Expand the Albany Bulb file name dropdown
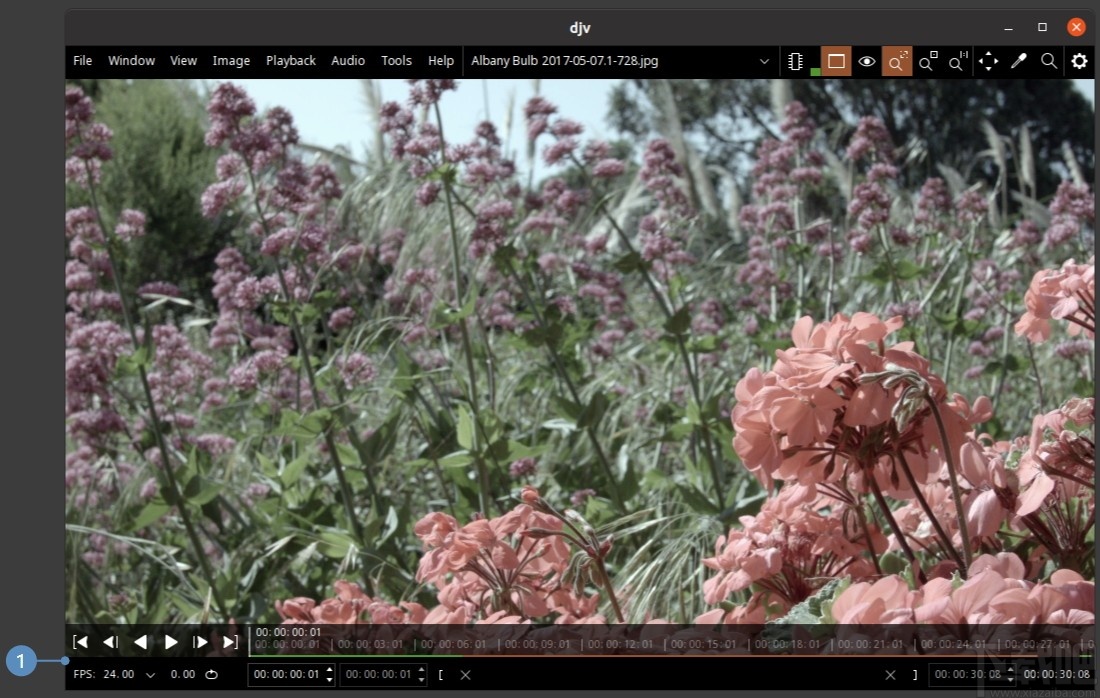This screenshot has width=1100, height=698. 764,62
